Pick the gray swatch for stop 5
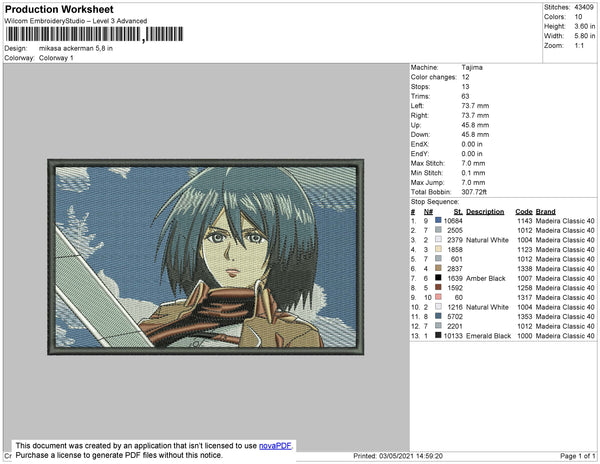 pyautogui.click(x=438, y=259)
